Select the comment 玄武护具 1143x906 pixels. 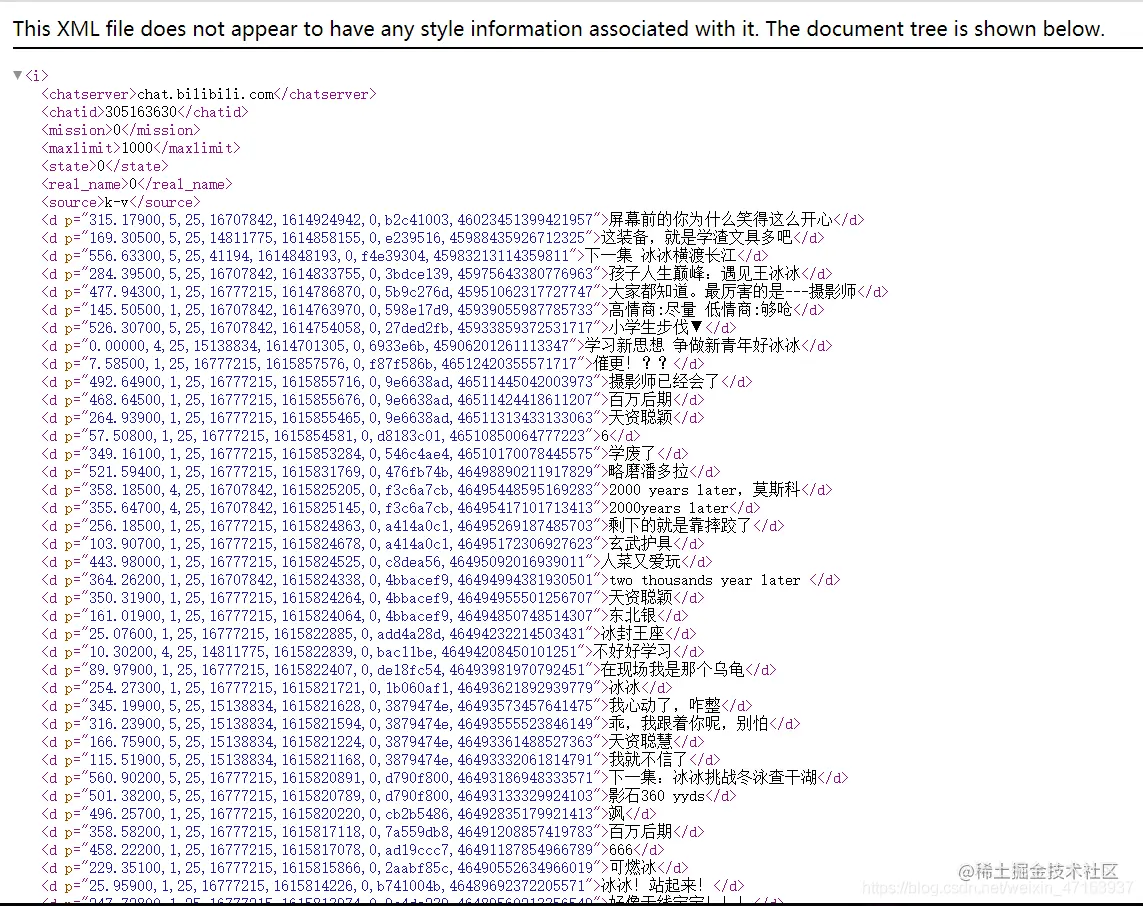(641, 544)
